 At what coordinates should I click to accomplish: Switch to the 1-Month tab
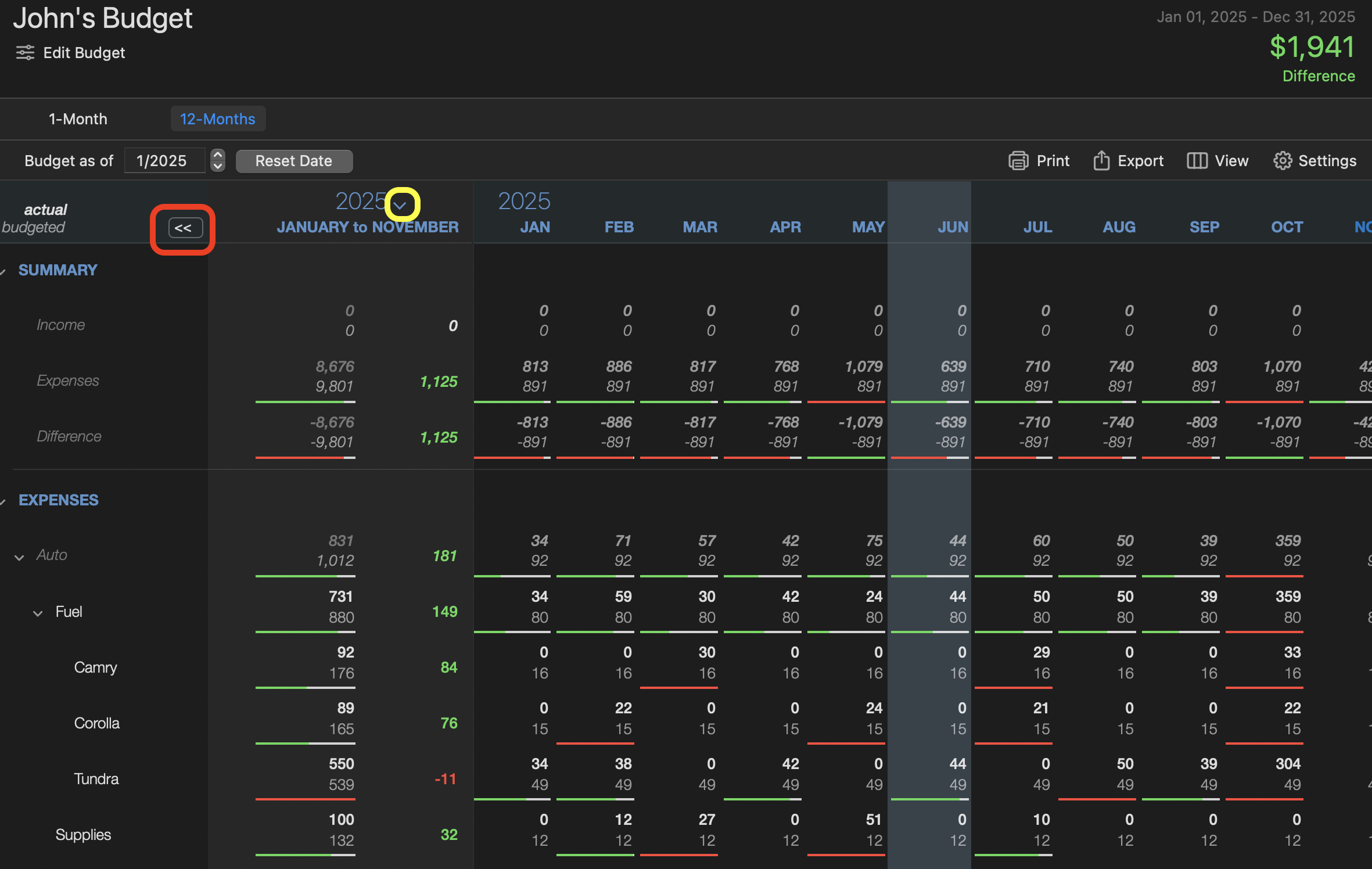[x=78, y=119]
